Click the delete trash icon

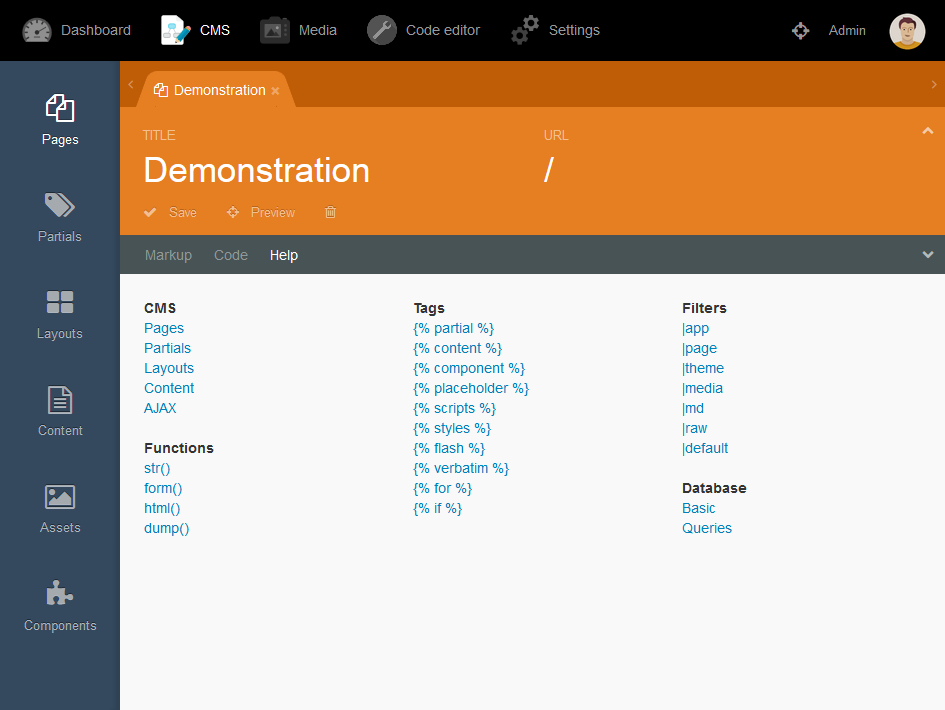coord(330,212)
